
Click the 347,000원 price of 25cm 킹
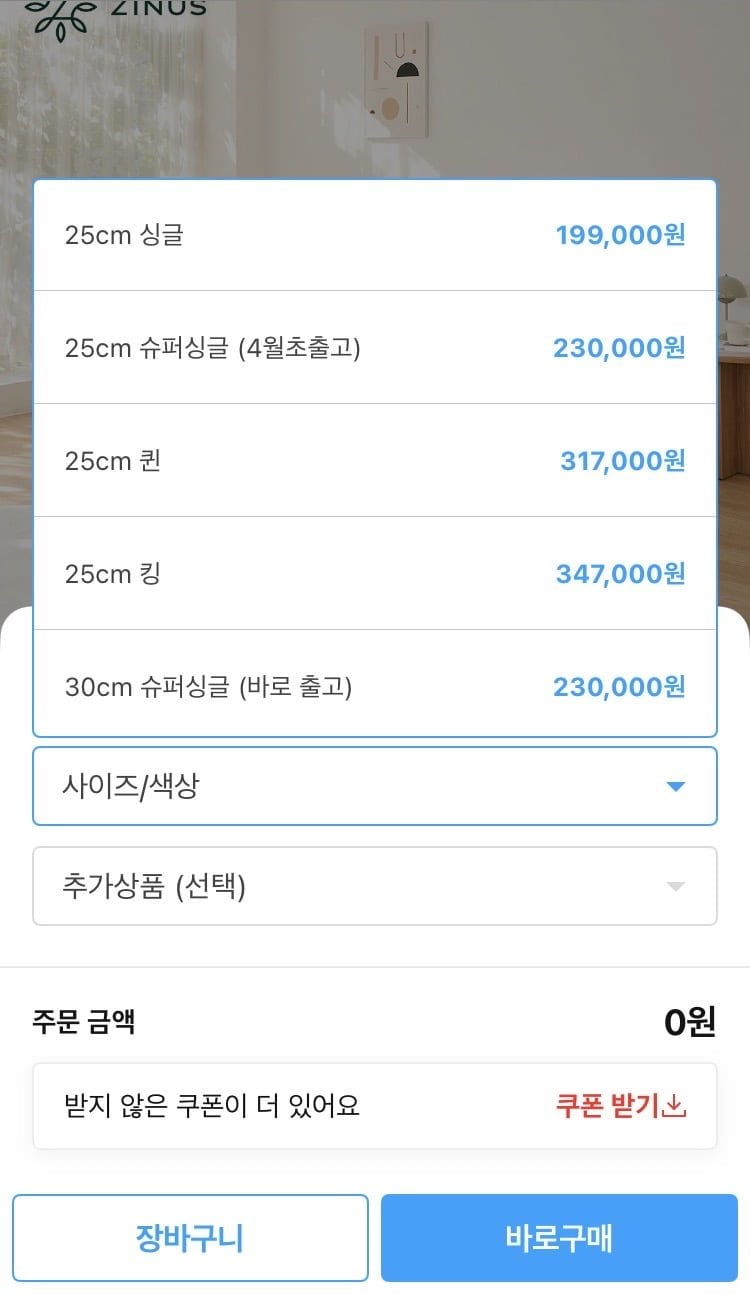point(620,574)
